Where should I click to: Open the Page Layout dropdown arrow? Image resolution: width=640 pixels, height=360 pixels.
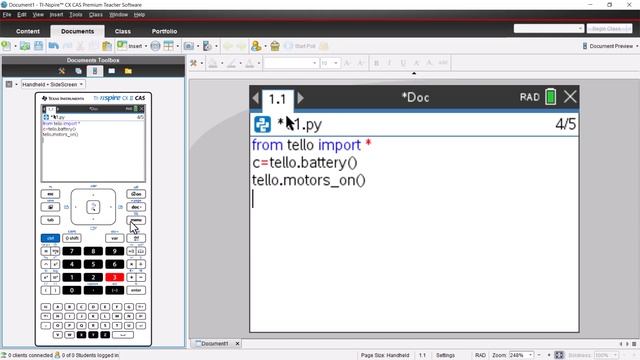178,46
